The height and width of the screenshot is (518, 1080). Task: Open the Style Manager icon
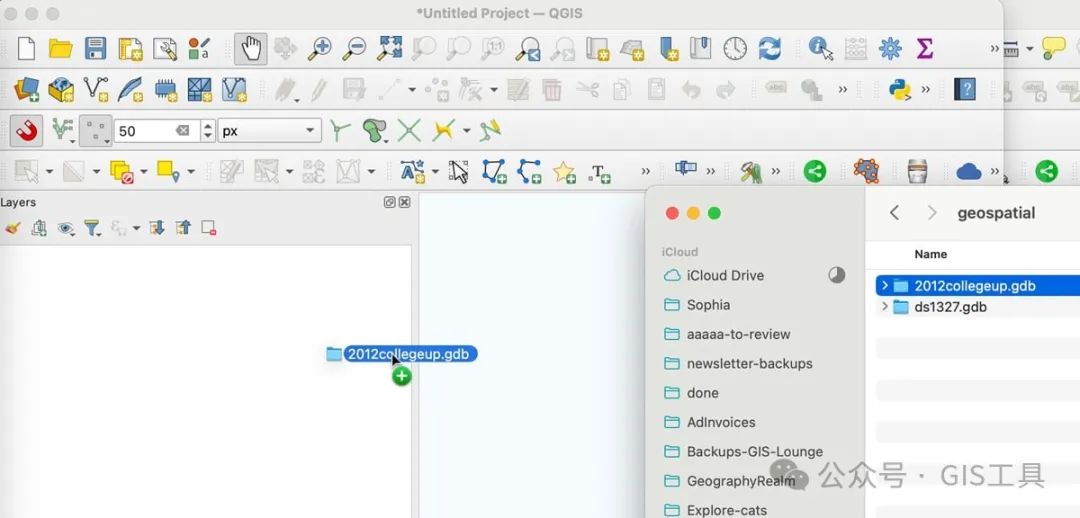(x=200, y=49)
